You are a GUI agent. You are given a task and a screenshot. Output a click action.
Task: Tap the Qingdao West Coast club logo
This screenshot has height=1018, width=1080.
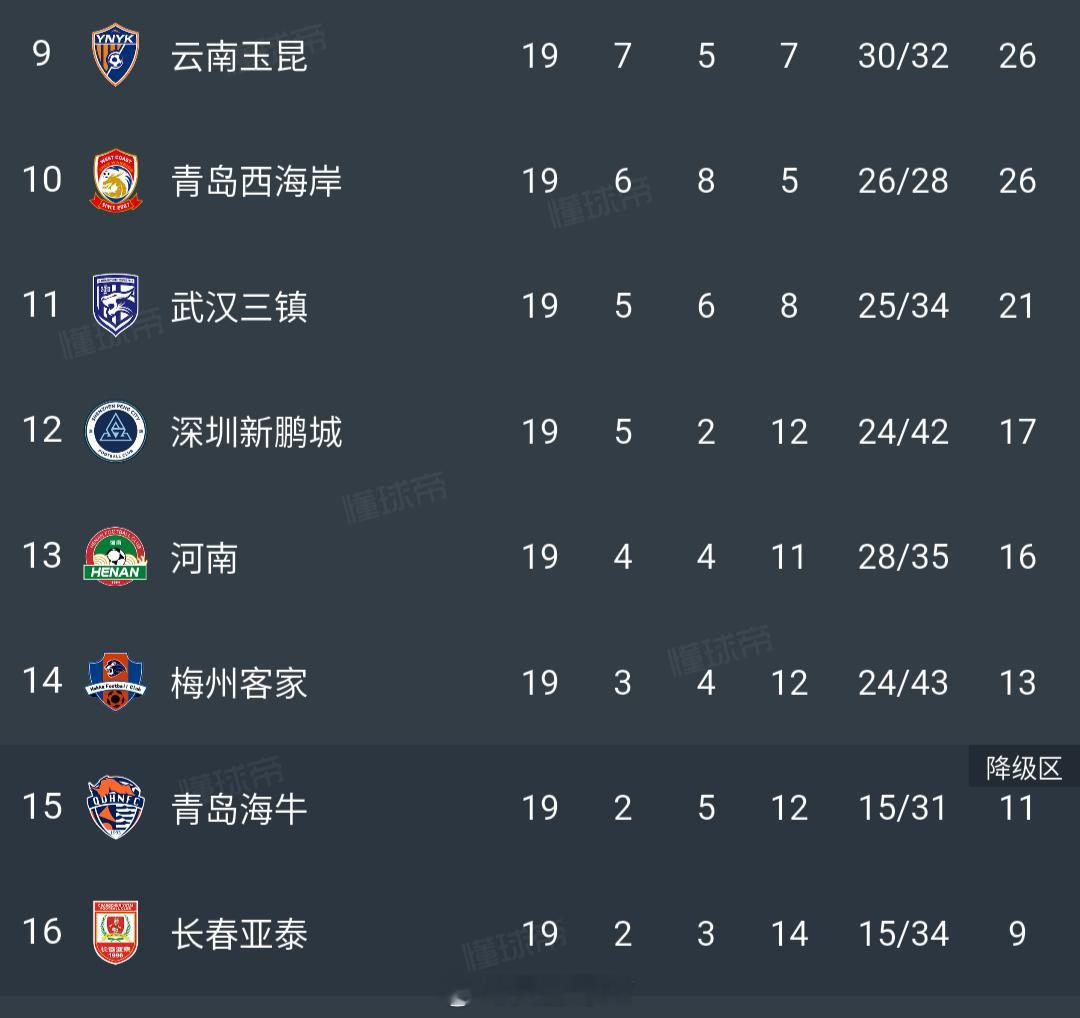pyautogui.click(x=116, y=180)
